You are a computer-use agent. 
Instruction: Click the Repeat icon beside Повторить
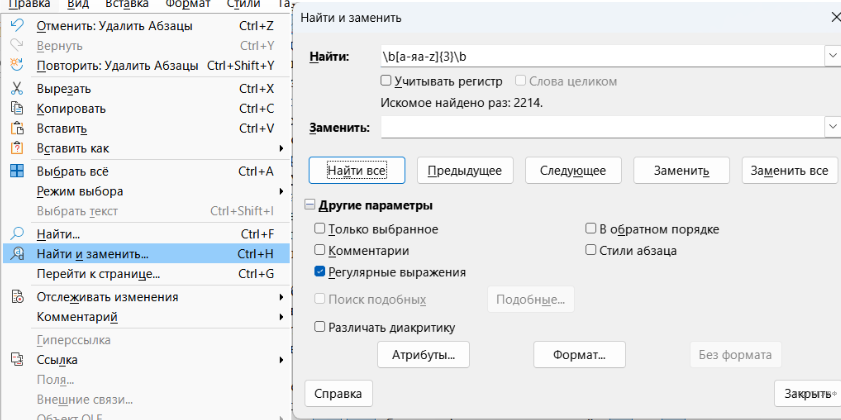pyautogui.click(x=16, y=66)
